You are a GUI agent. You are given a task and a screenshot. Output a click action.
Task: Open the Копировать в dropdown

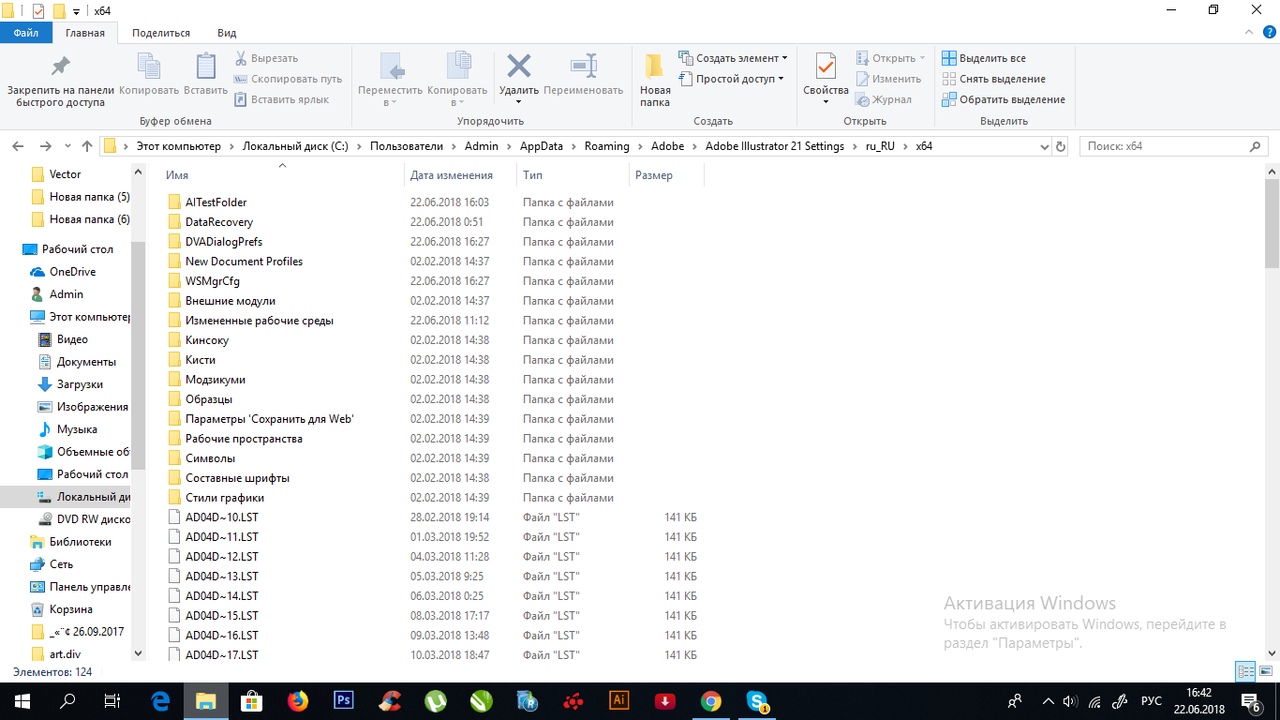(x=457, y=102)
